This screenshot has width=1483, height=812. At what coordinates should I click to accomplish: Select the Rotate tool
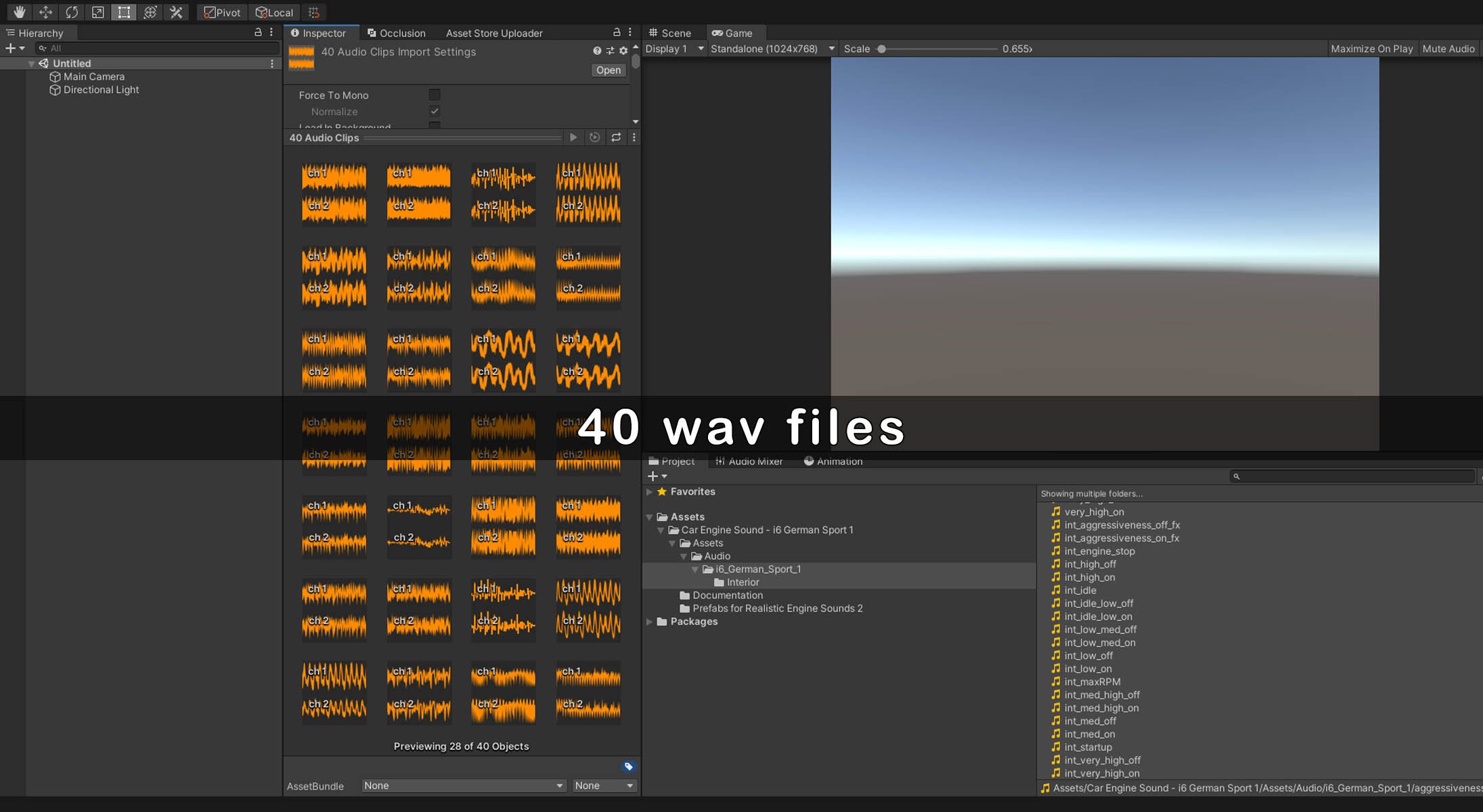pyautogui.click(x=72, y=12)
